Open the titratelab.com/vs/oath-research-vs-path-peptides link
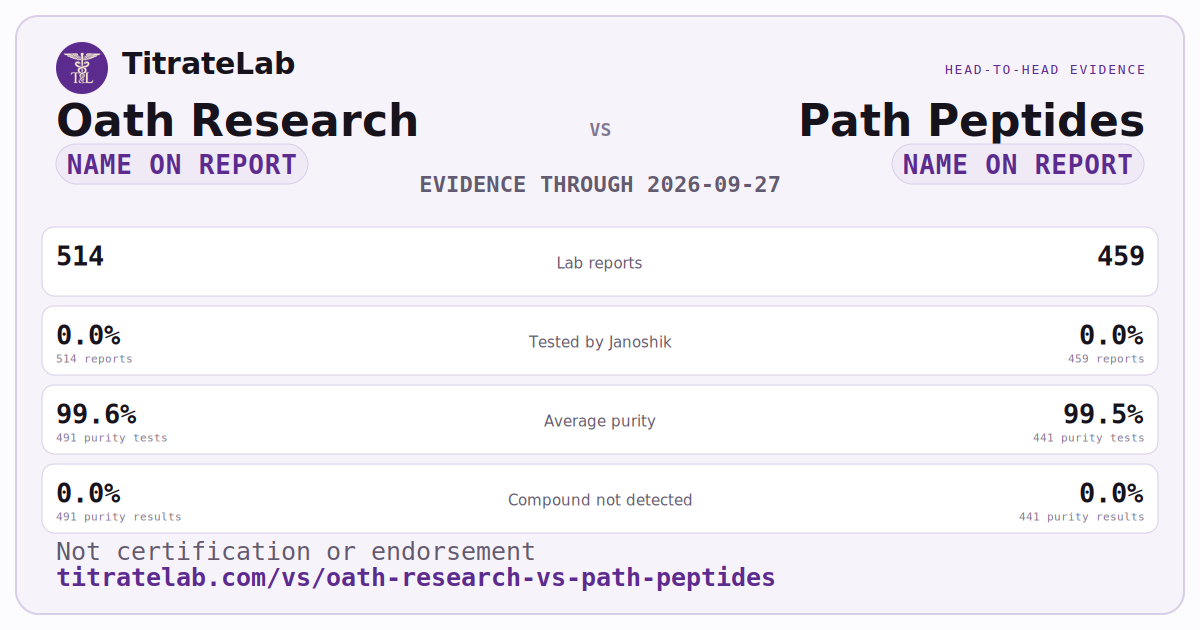 pos(416,578)
